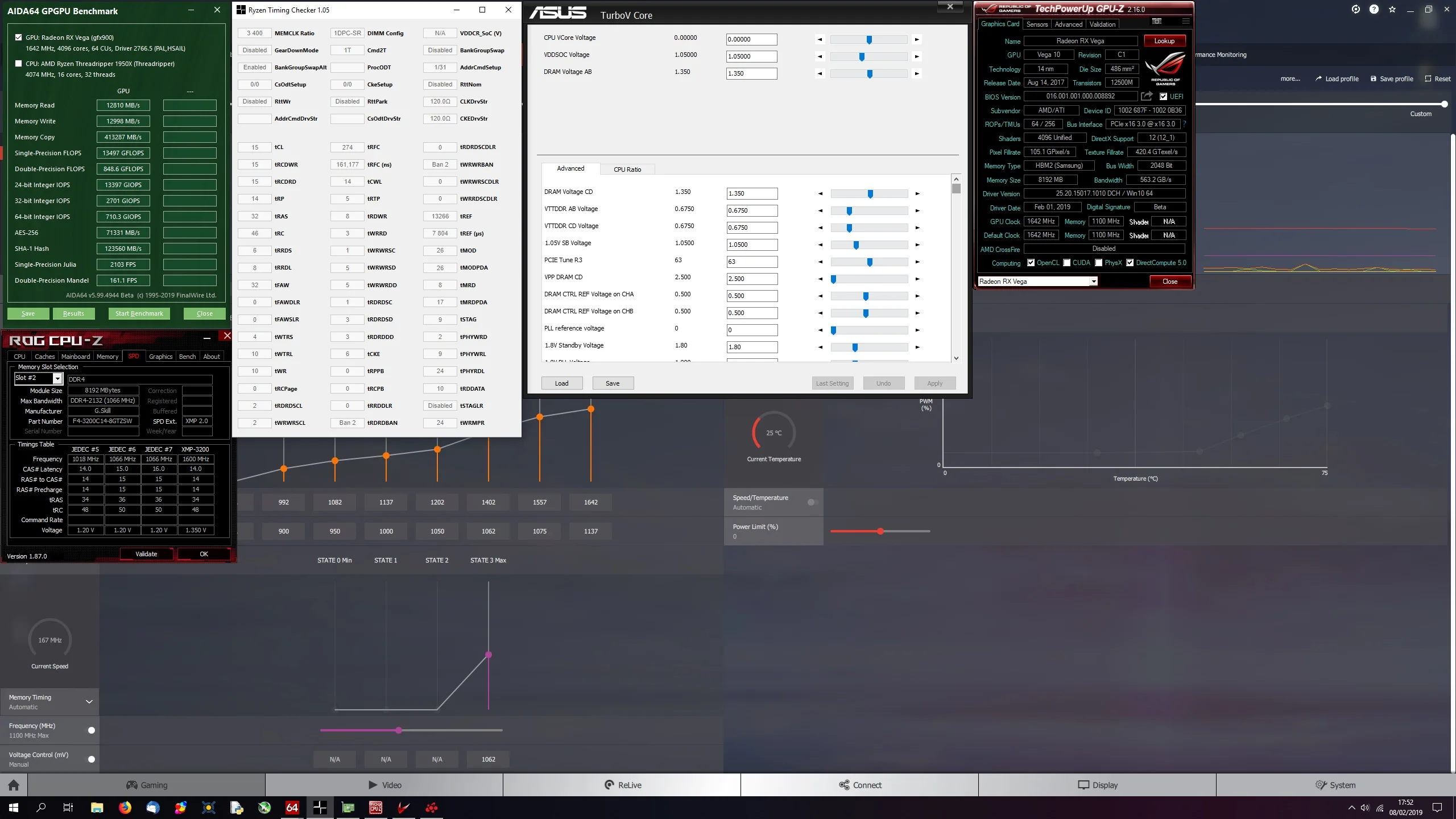Click the BIOS version share icon
1456x819 pixels.
click(x=1147, y=96)
